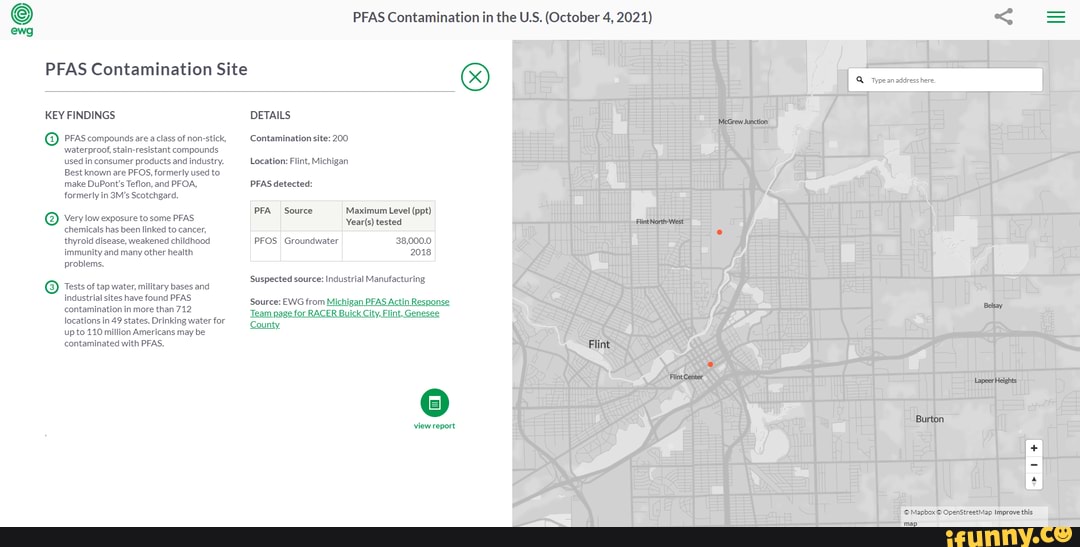Screen dimensions: 1080x547
Task: Select the red marker near Flint North-West
Action: [x=719, y=232]
